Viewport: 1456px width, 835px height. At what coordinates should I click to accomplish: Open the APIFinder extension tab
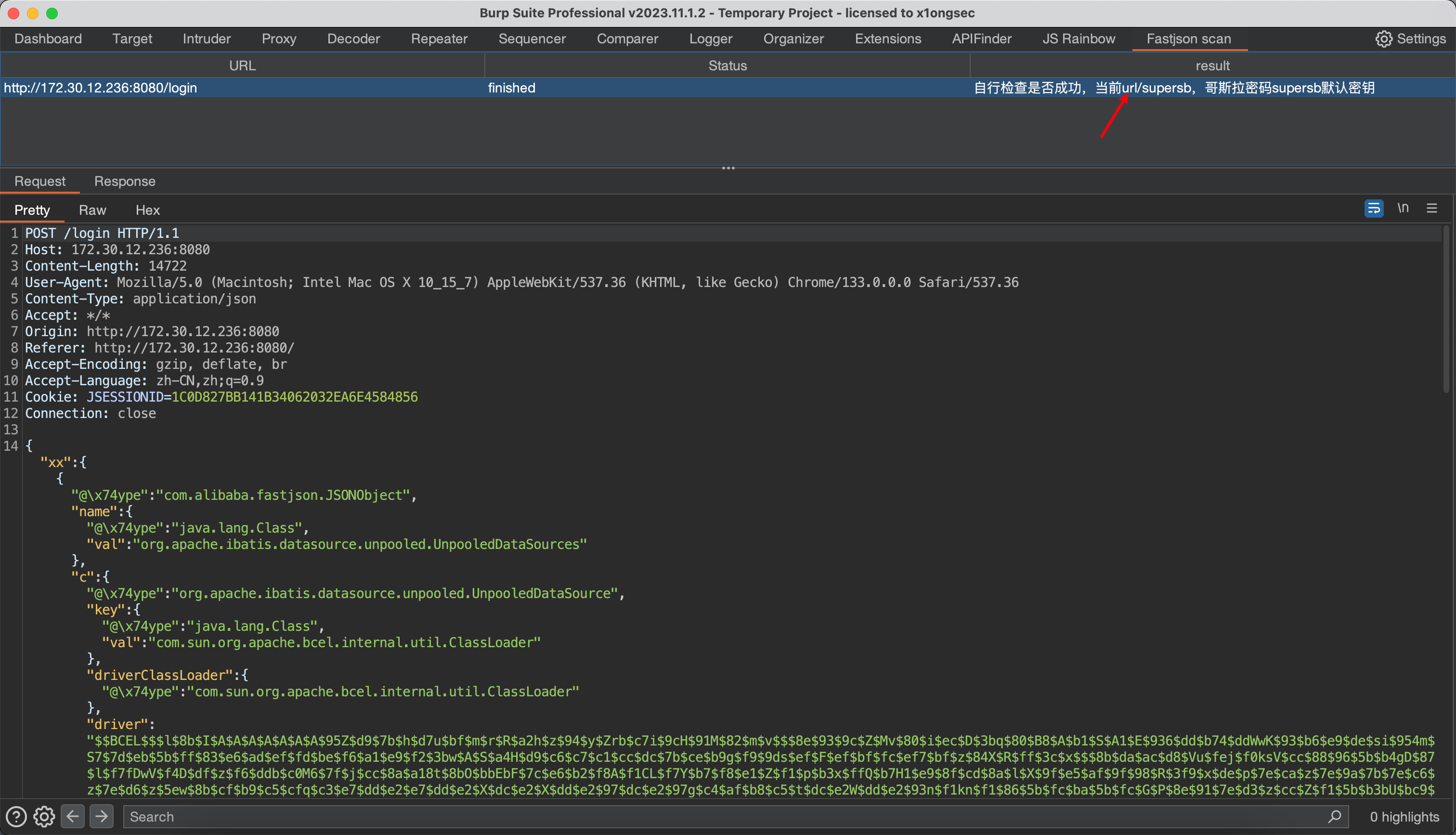pyautogui.click(x=981, y=39)
